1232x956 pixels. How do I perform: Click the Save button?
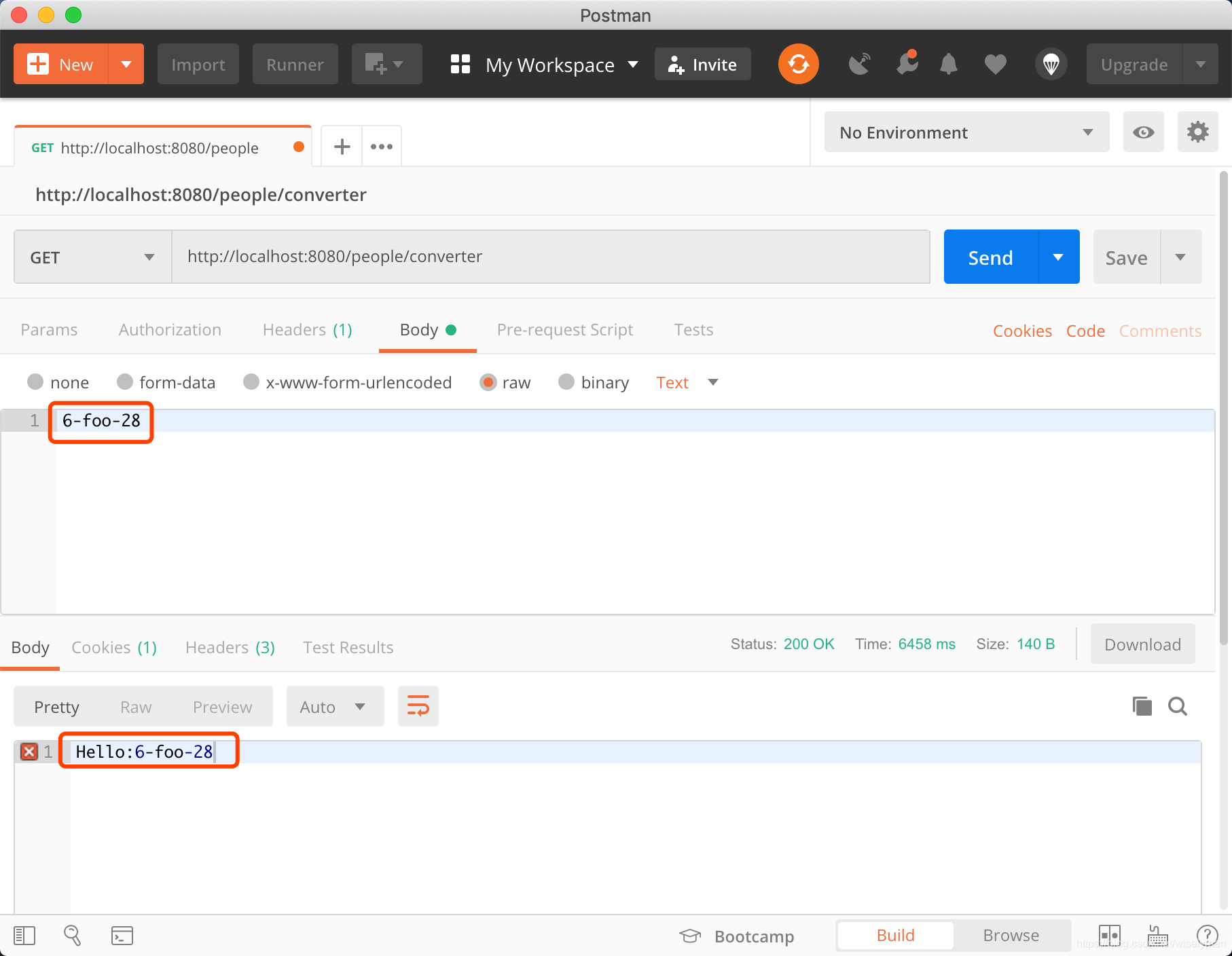tap(1127, 257)
